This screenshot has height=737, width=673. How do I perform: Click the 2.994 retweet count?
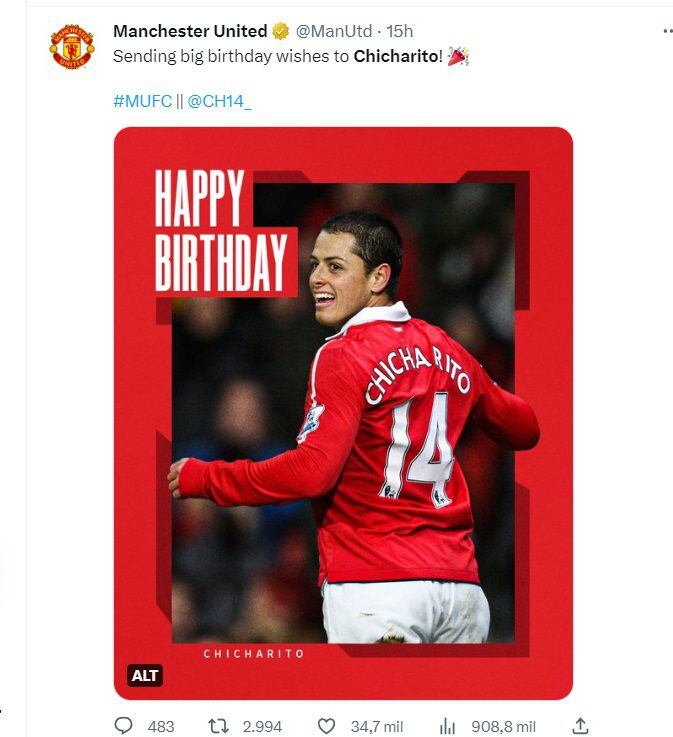tap(262, 727)
